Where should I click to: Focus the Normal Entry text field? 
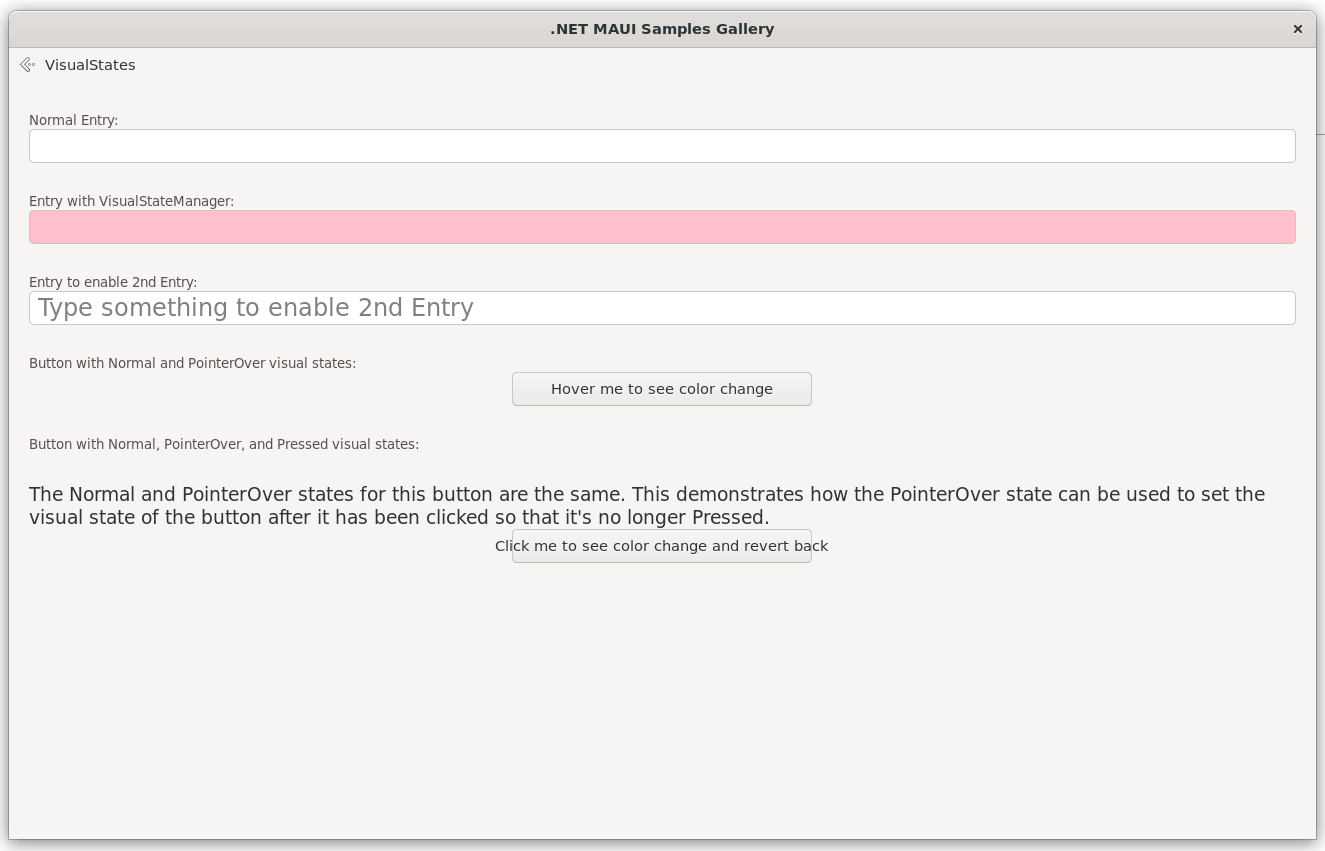click(x=660, y=146)
